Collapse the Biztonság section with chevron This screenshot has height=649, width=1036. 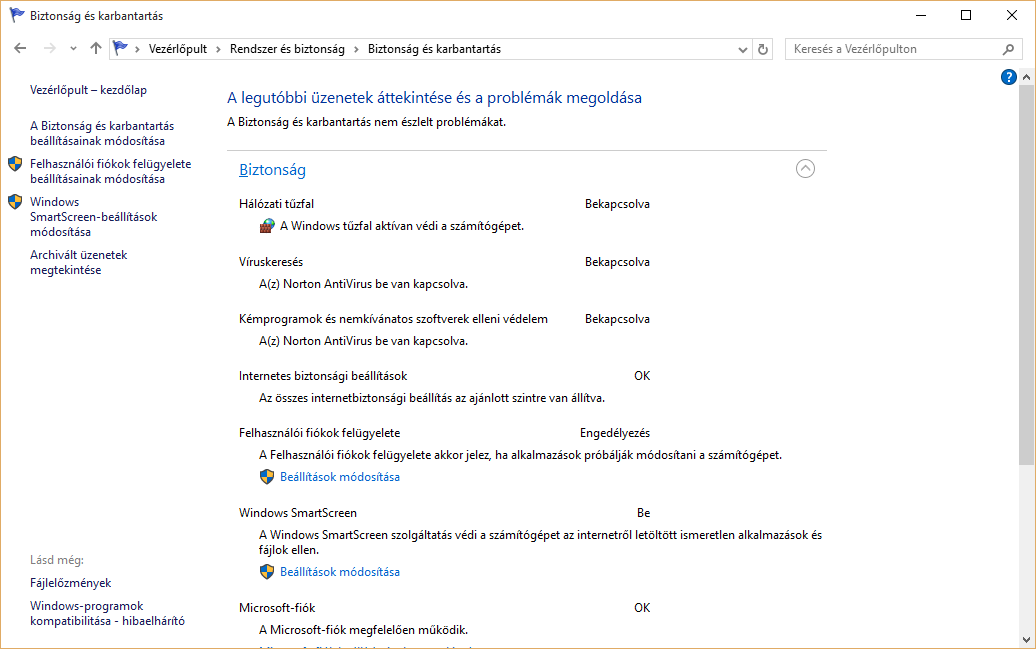coord(805,169)
